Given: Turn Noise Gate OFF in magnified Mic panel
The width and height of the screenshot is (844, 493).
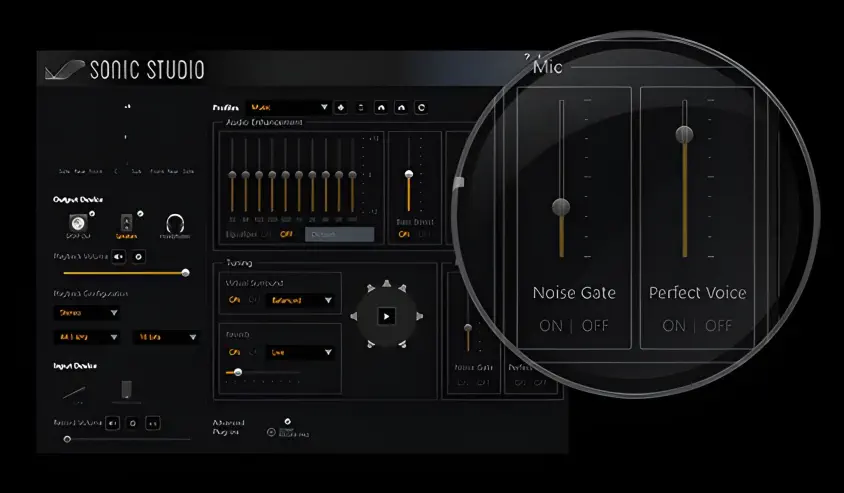Looking at the screenshot, I should pos(595,326).
